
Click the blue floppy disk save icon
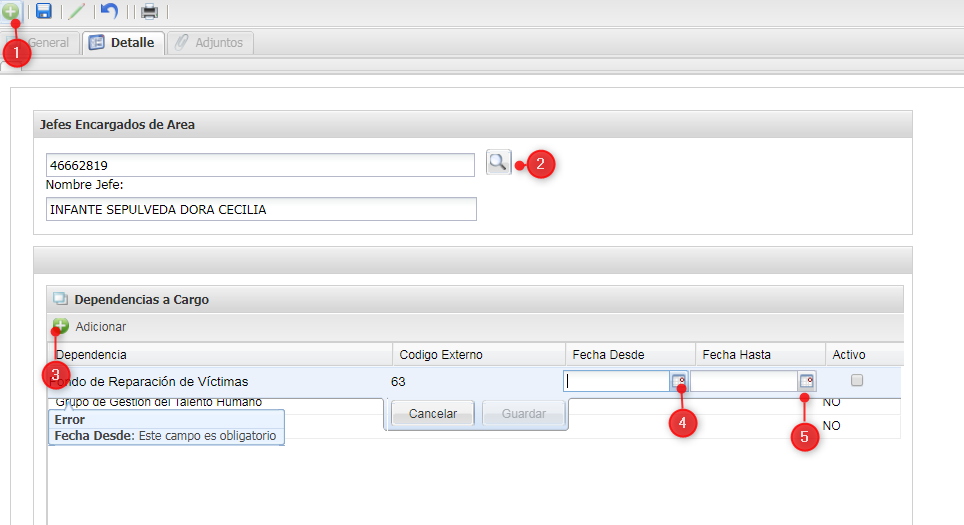pyautogui.click(x=44, y=12)
